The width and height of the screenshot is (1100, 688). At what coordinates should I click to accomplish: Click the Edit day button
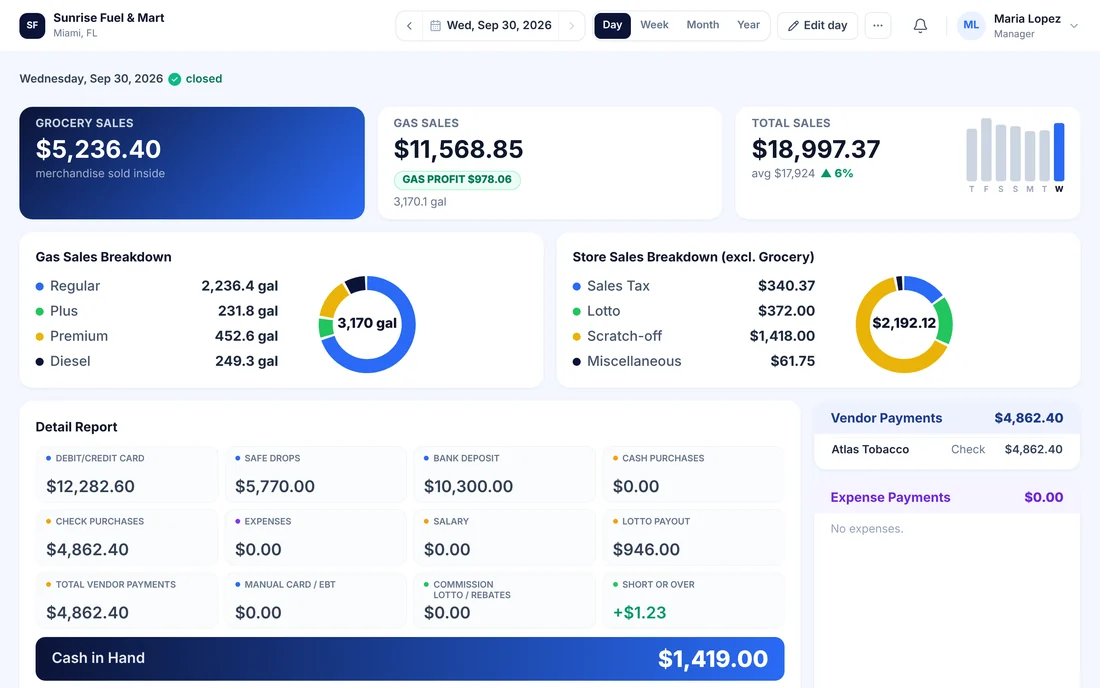tap(817, 26)
